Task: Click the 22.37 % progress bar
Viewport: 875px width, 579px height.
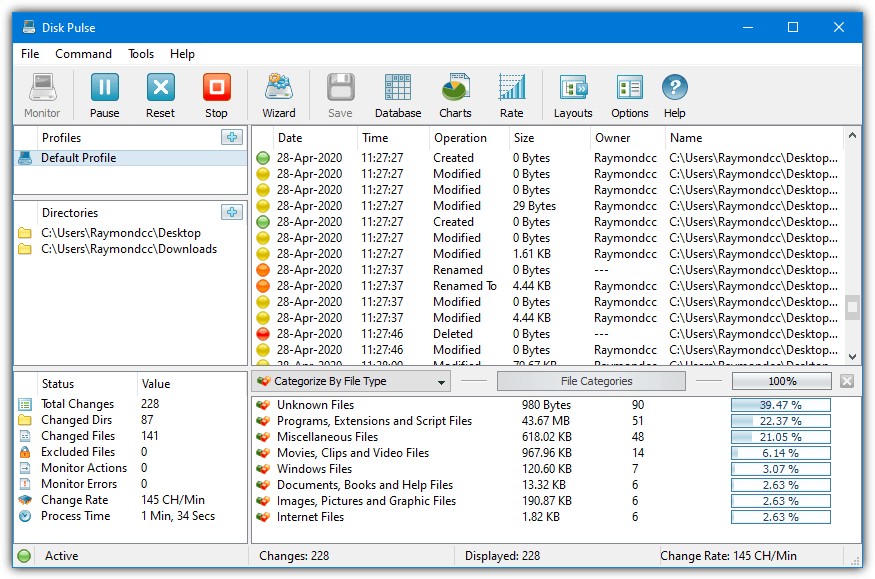Action: [781, 421]
